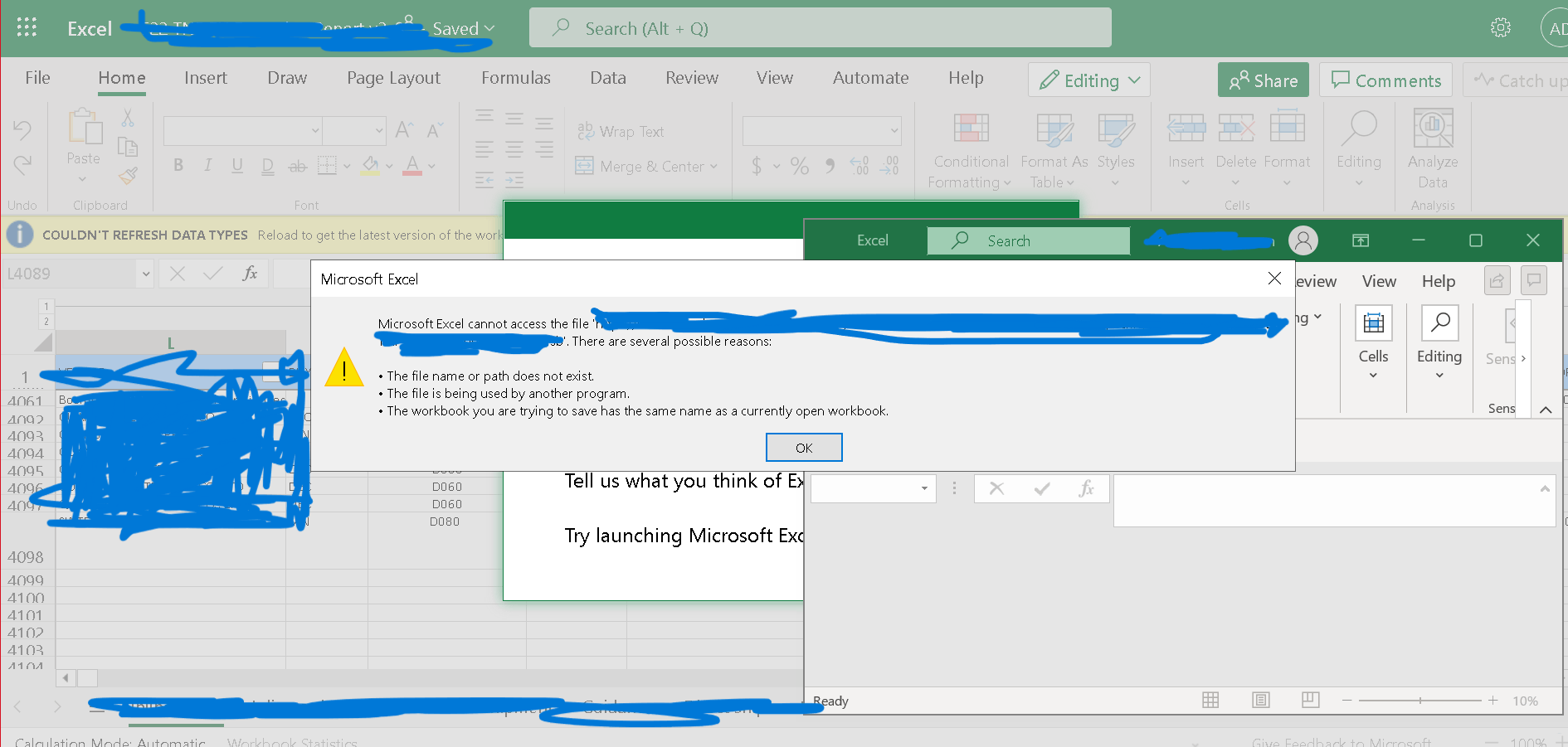Click the Undo arrow in the ribbon
The width and height of the screenshot is (1568, 747).
coord(22,129)
